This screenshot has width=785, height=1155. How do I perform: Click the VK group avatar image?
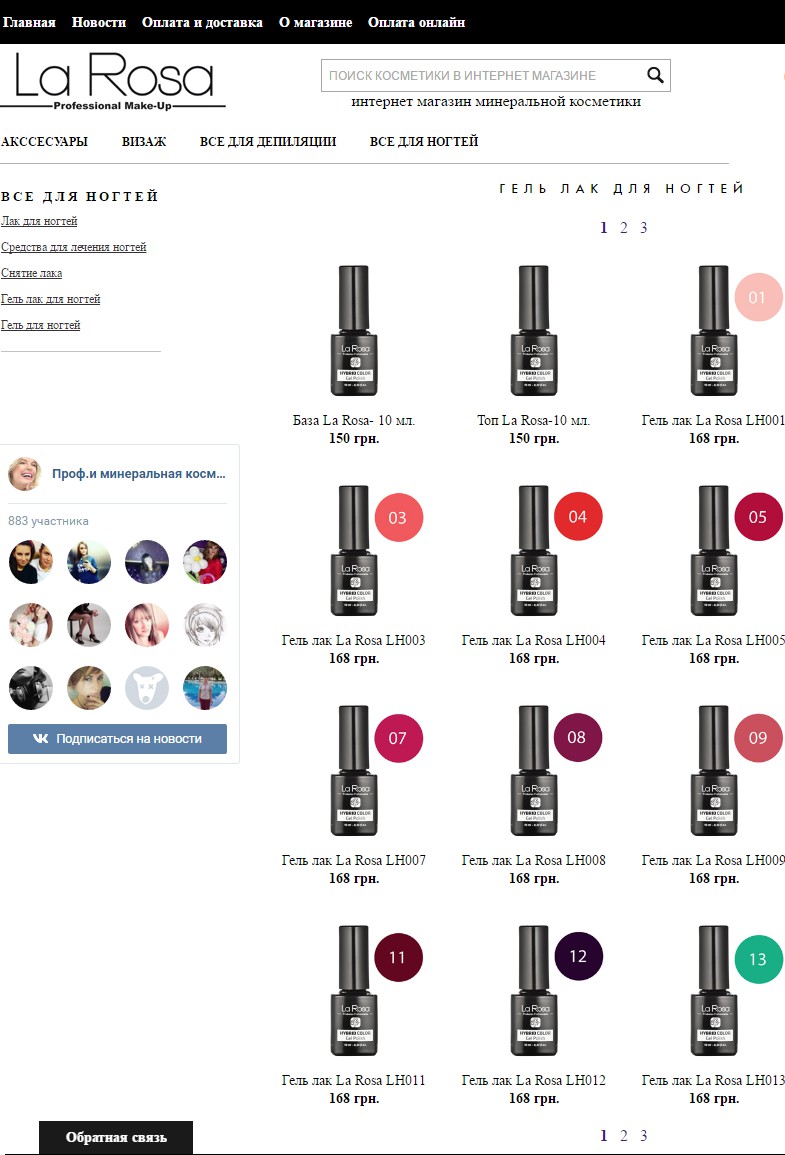pos(25,474)
